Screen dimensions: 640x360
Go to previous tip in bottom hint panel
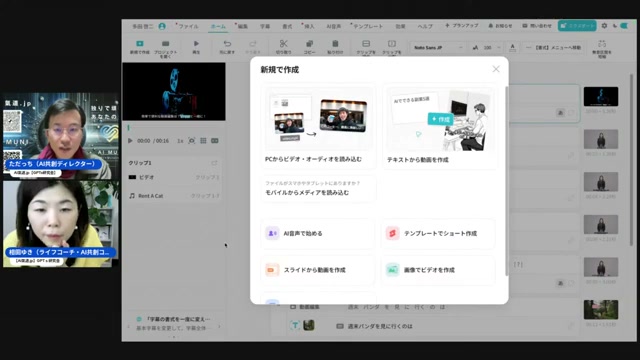click(129, 327)
